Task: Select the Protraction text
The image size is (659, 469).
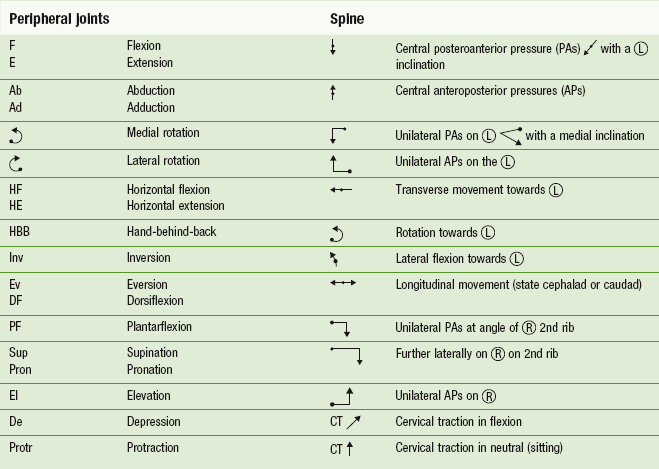Action: coord(153,448)
